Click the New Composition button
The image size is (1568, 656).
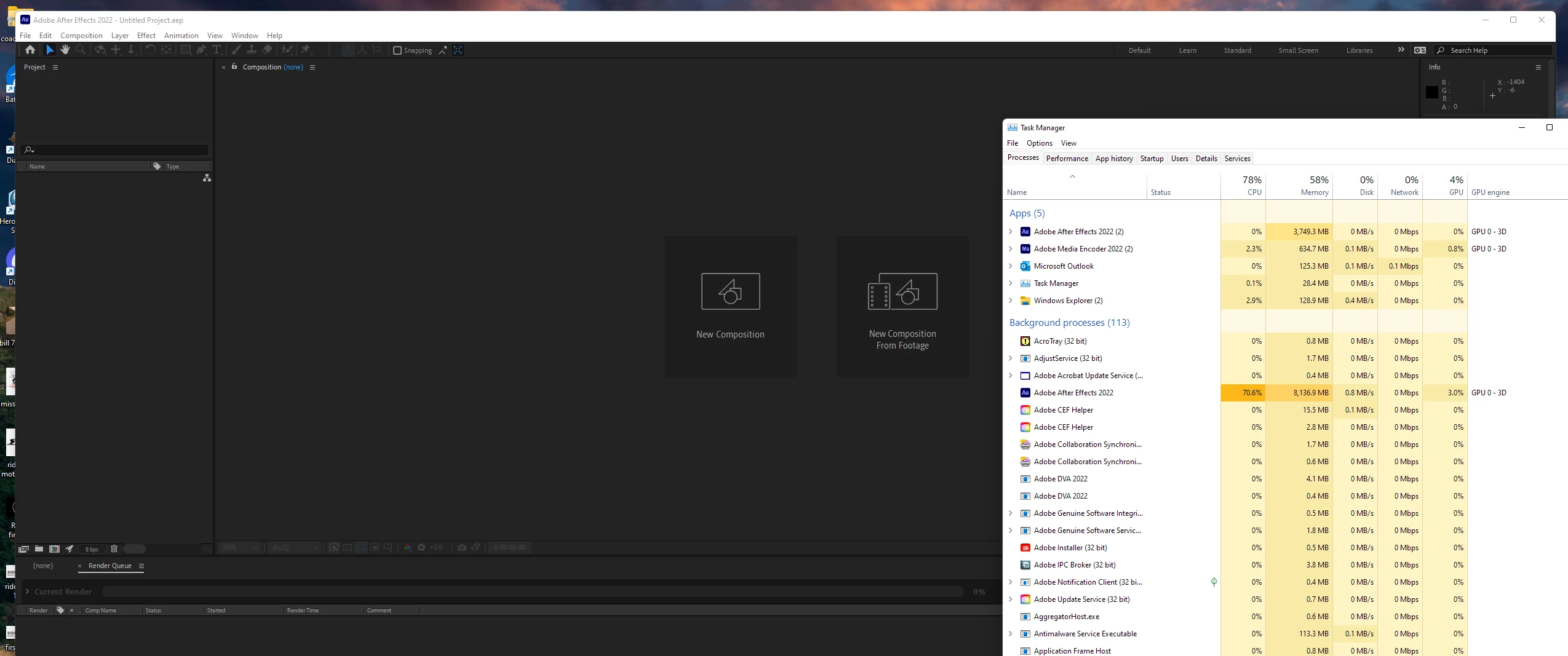point(730,306)
